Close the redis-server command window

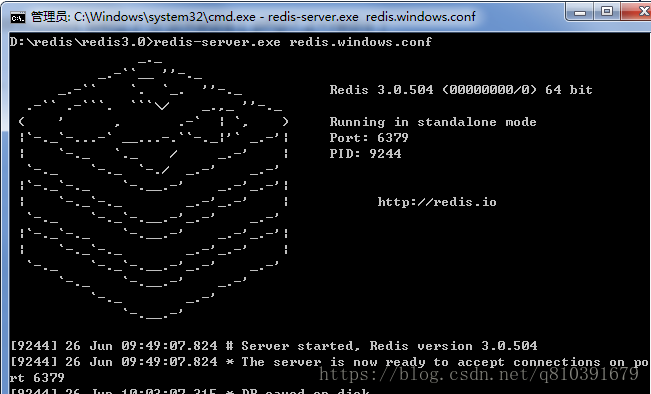click(637, 11)
